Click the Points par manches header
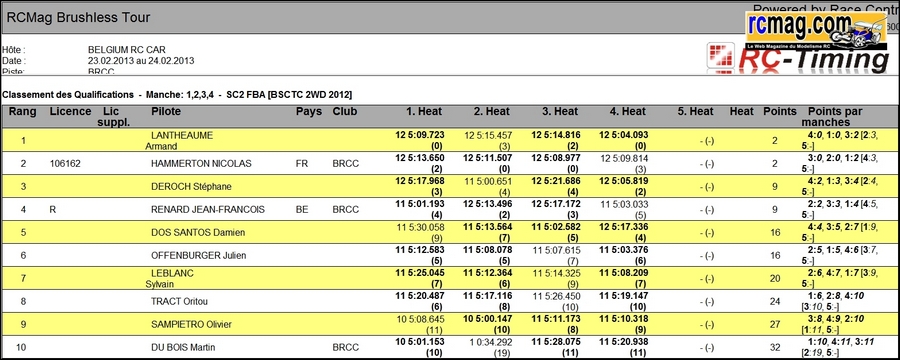 (831, 117)
